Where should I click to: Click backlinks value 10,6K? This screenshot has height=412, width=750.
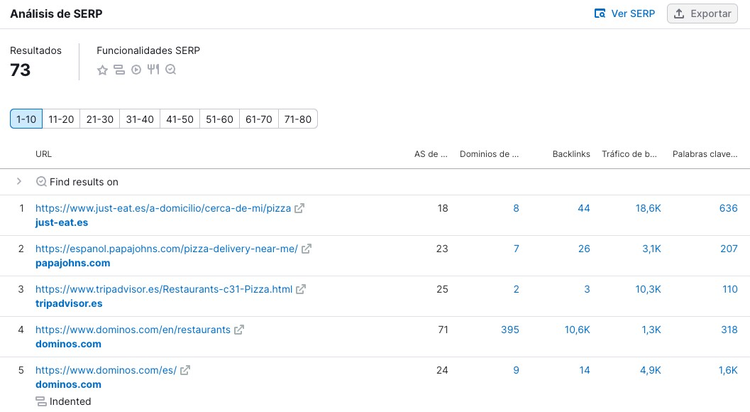(577, 330)
